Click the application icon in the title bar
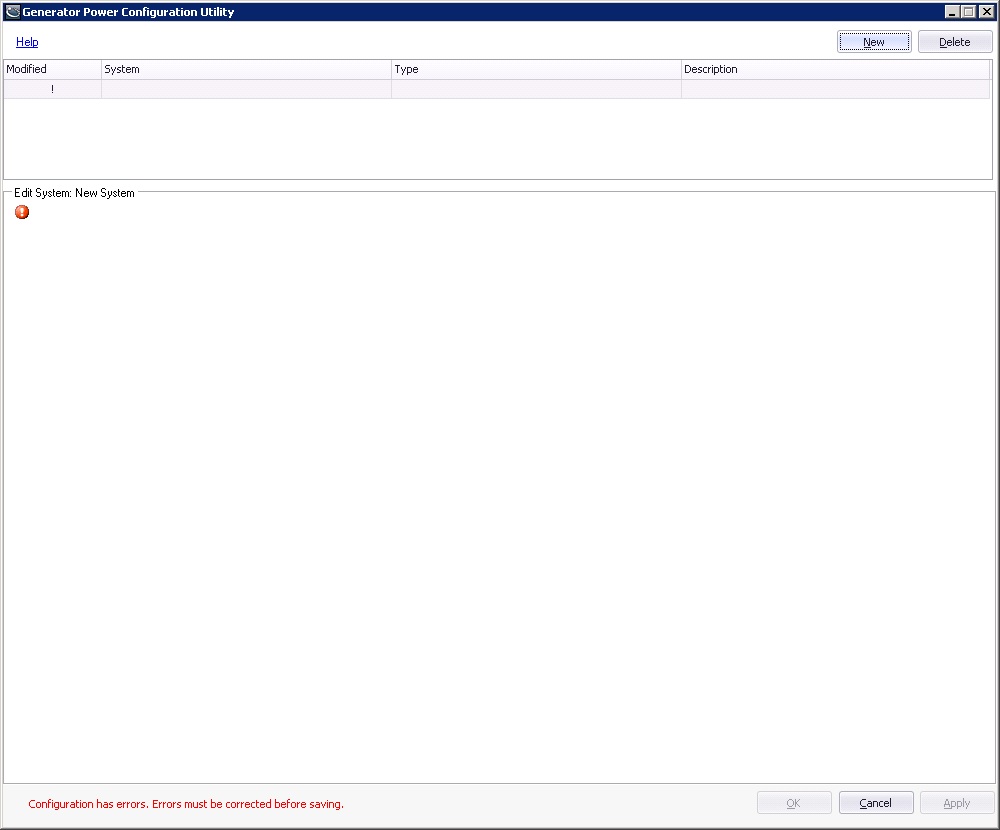 [12, 11]
